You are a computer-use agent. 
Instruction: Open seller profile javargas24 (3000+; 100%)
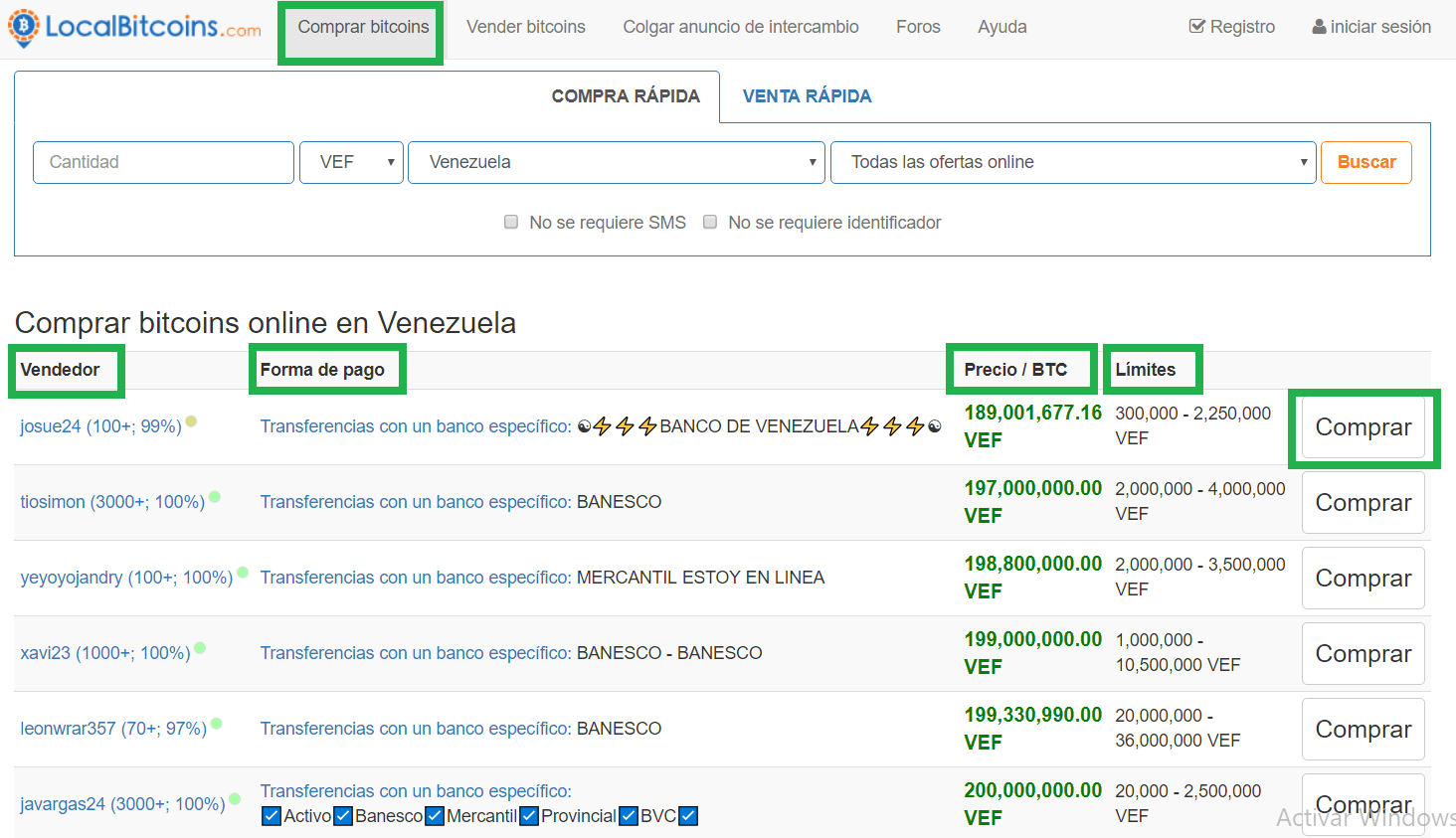[122, 804]
